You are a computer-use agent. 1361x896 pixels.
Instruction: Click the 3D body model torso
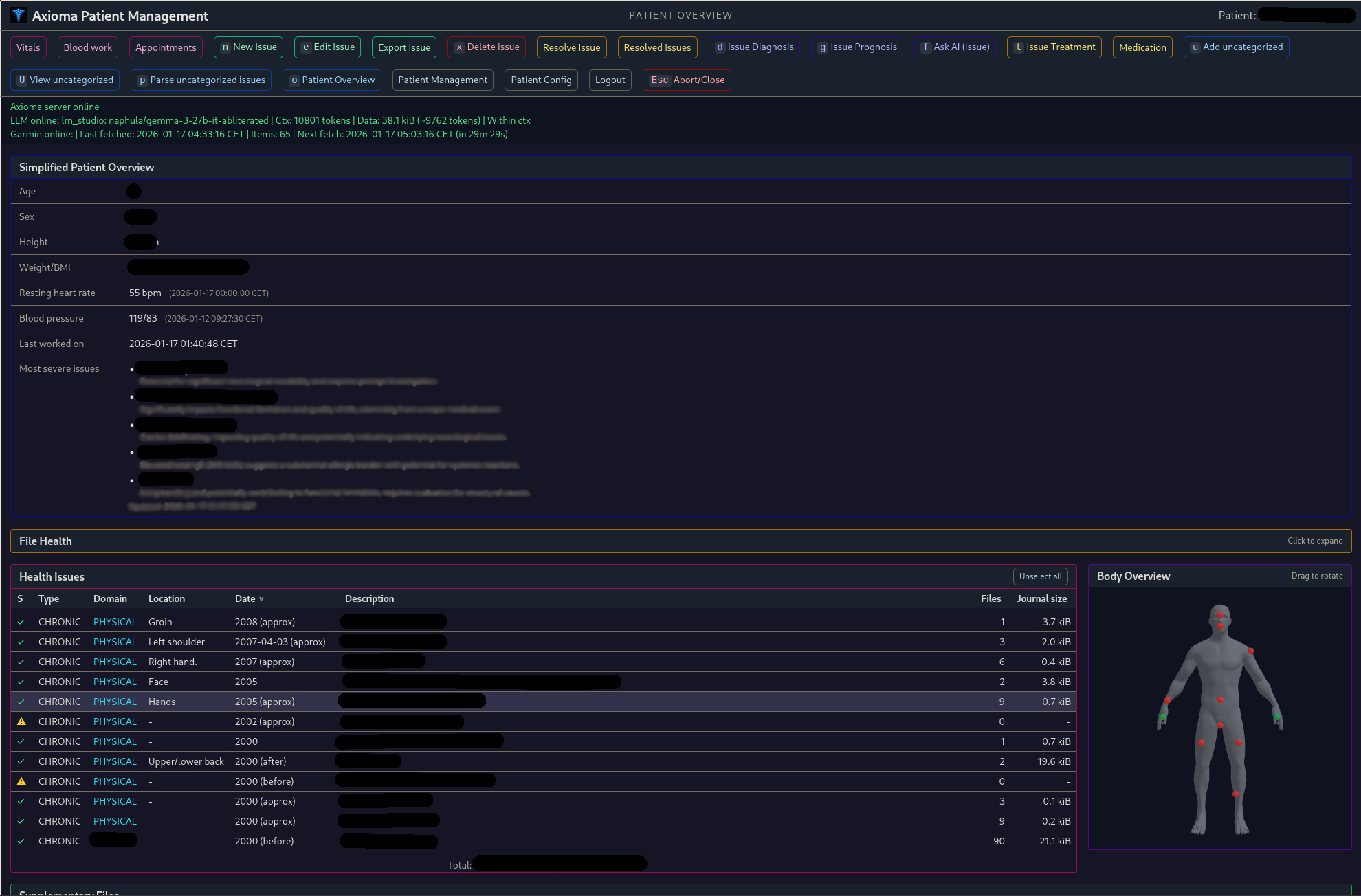tap(1220, 670)
